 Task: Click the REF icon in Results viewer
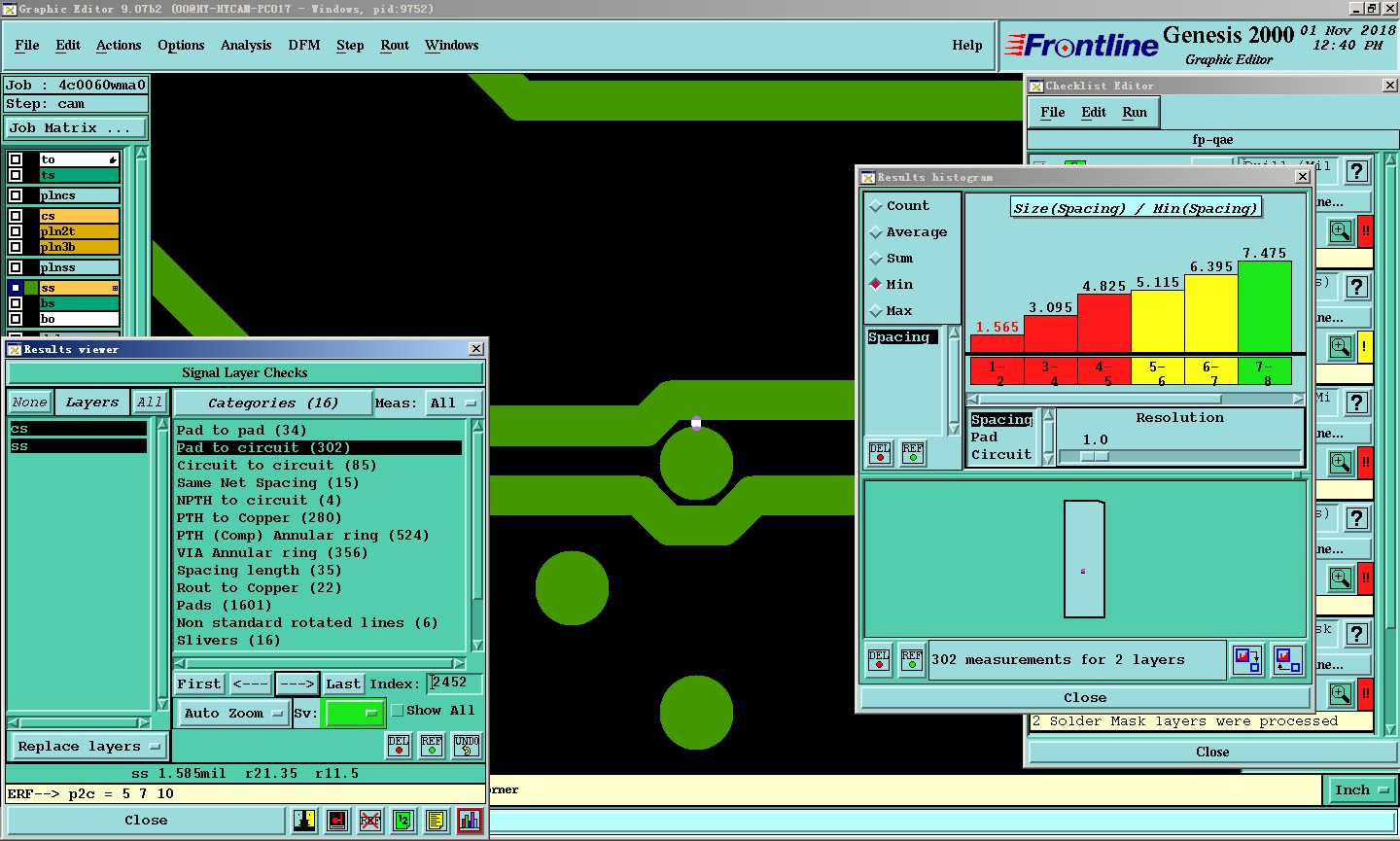(432, 746)
